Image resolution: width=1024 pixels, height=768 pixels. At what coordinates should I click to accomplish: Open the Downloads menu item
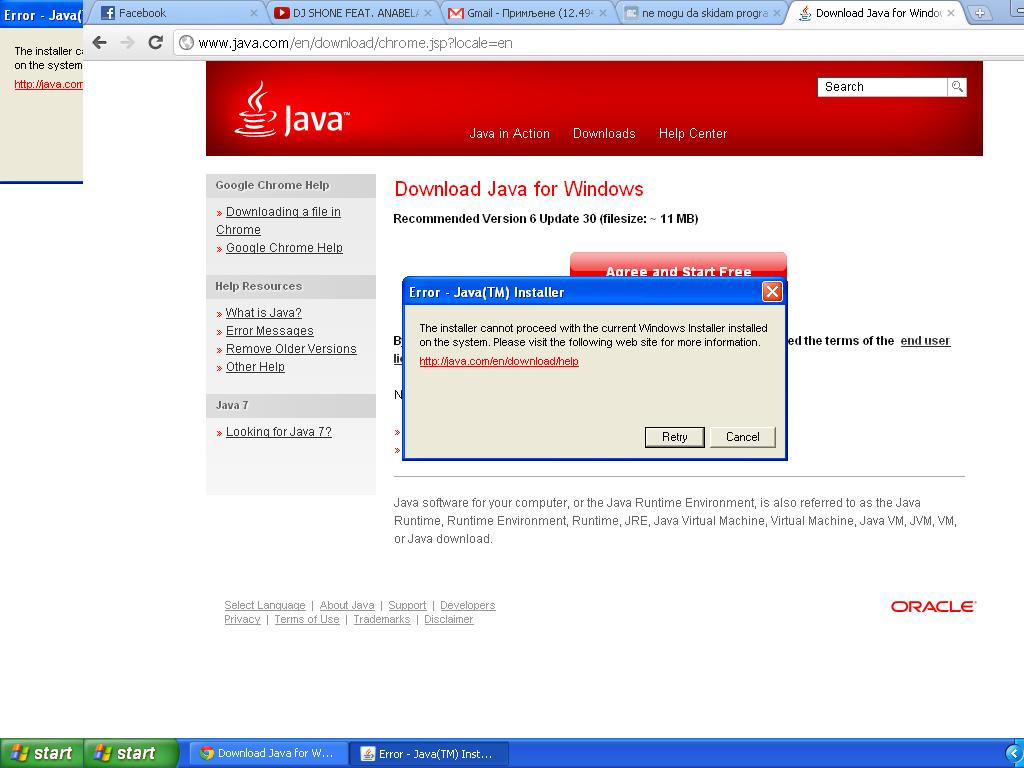[604, 133]
